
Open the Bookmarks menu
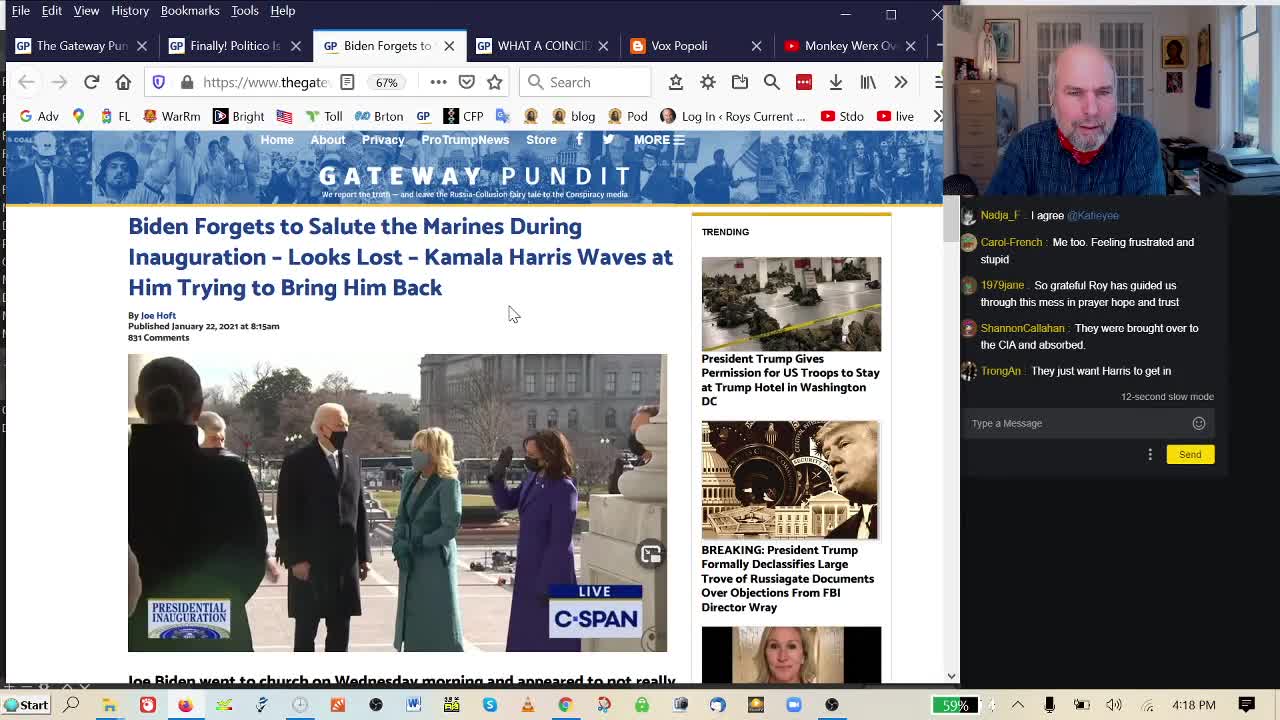coord(190,10)
